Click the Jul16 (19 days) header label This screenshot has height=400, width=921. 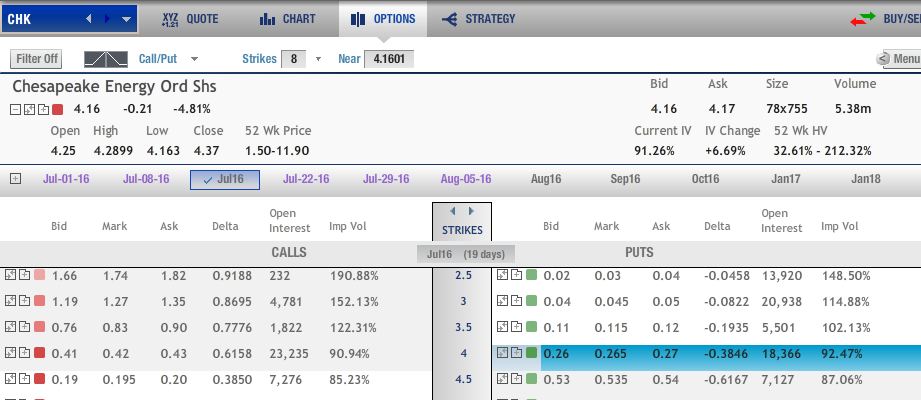466,254
